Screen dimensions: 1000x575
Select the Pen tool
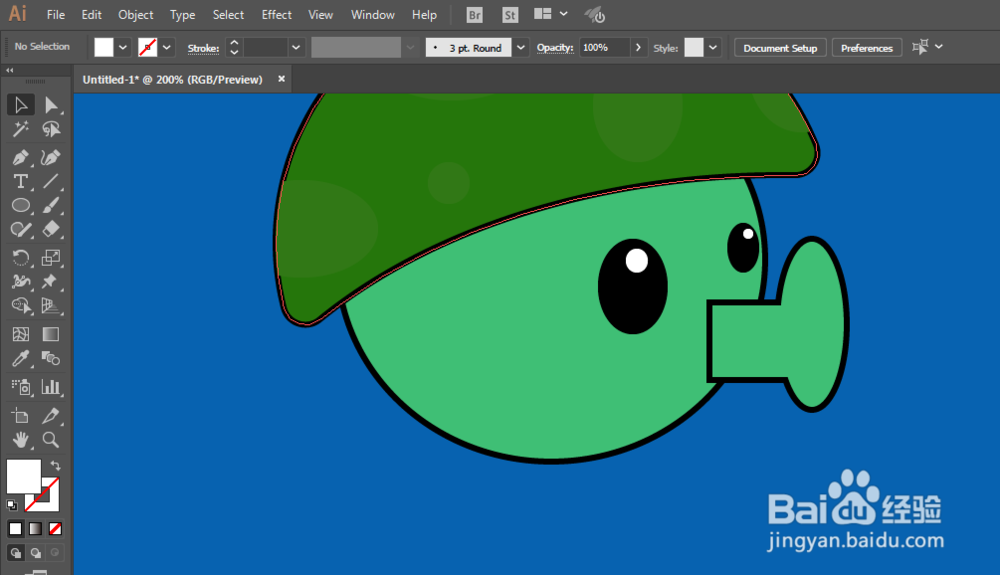click(x=20, y=157)
